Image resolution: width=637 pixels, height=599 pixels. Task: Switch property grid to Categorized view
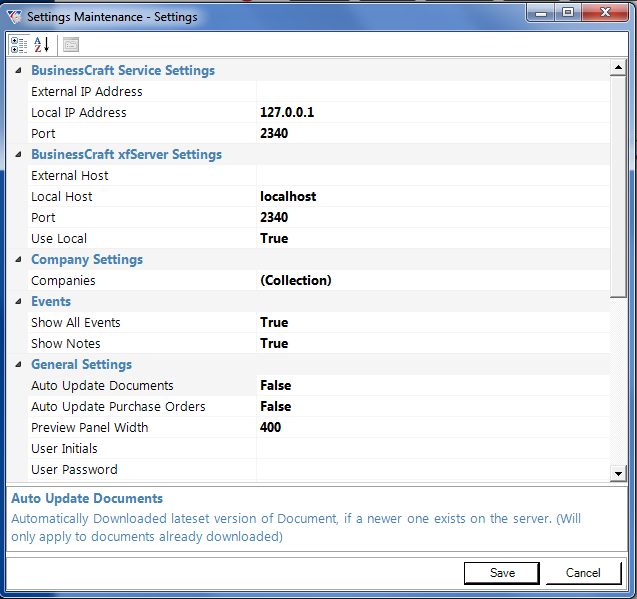19,45
